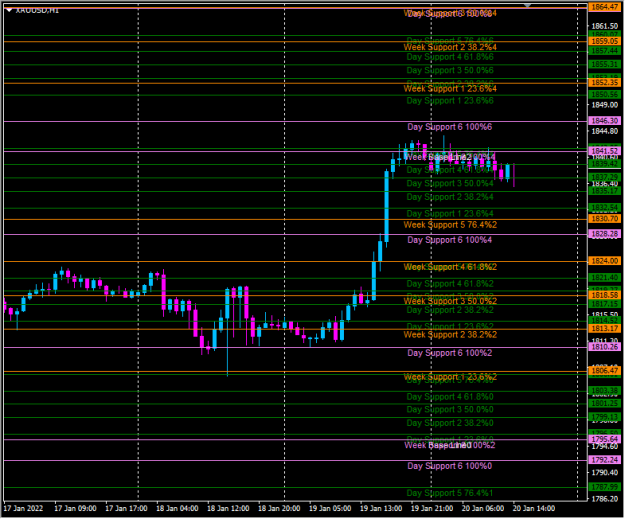The height and width of the screenshot is (519, 625).
Task: Click the green 1839.42 price tag
Action: click(x=605, y=164)
